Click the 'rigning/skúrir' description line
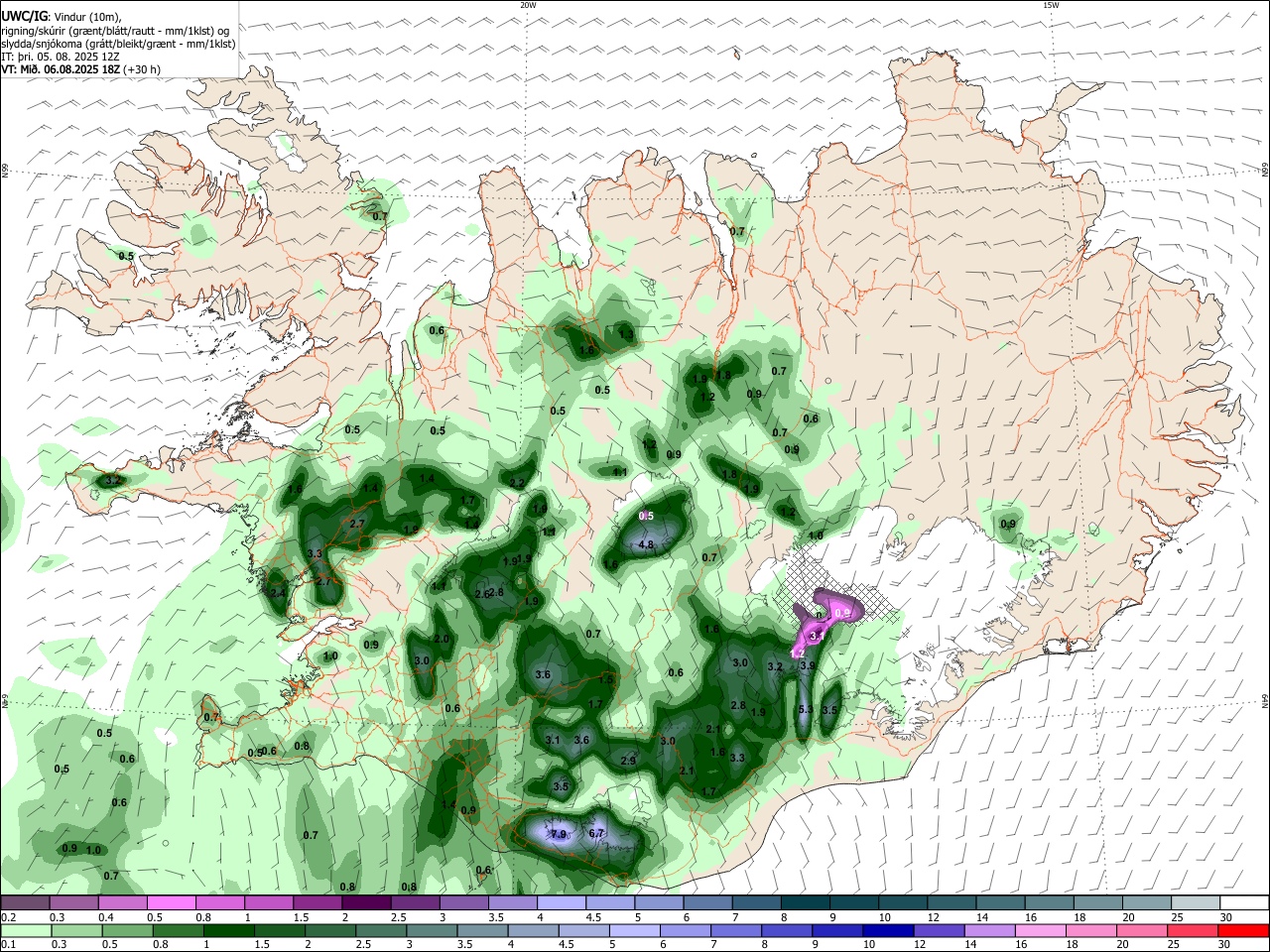The width and height of the screenshot is (1270, 952). tap(115, 30)
